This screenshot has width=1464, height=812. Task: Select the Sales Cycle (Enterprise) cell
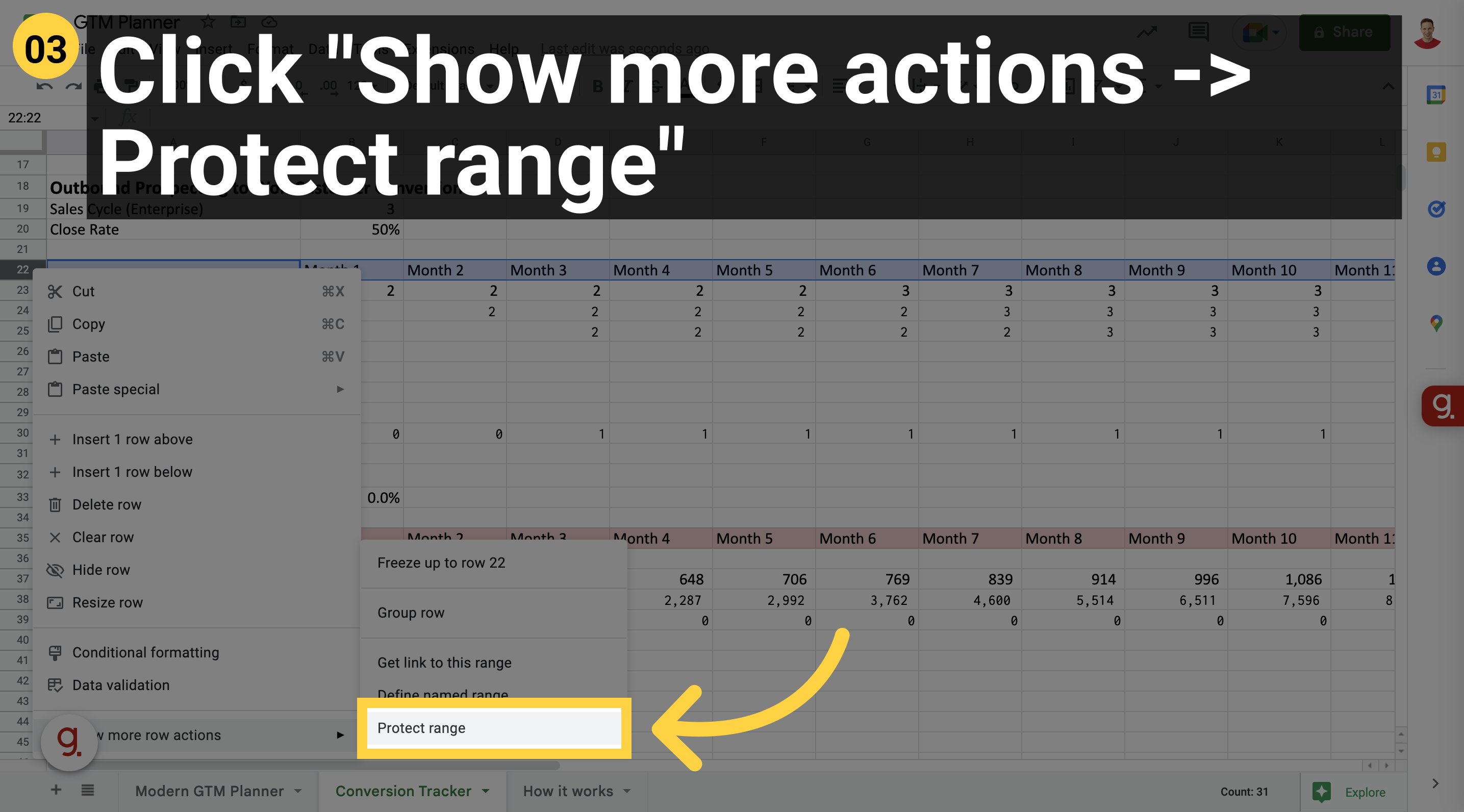click(173, 209)
